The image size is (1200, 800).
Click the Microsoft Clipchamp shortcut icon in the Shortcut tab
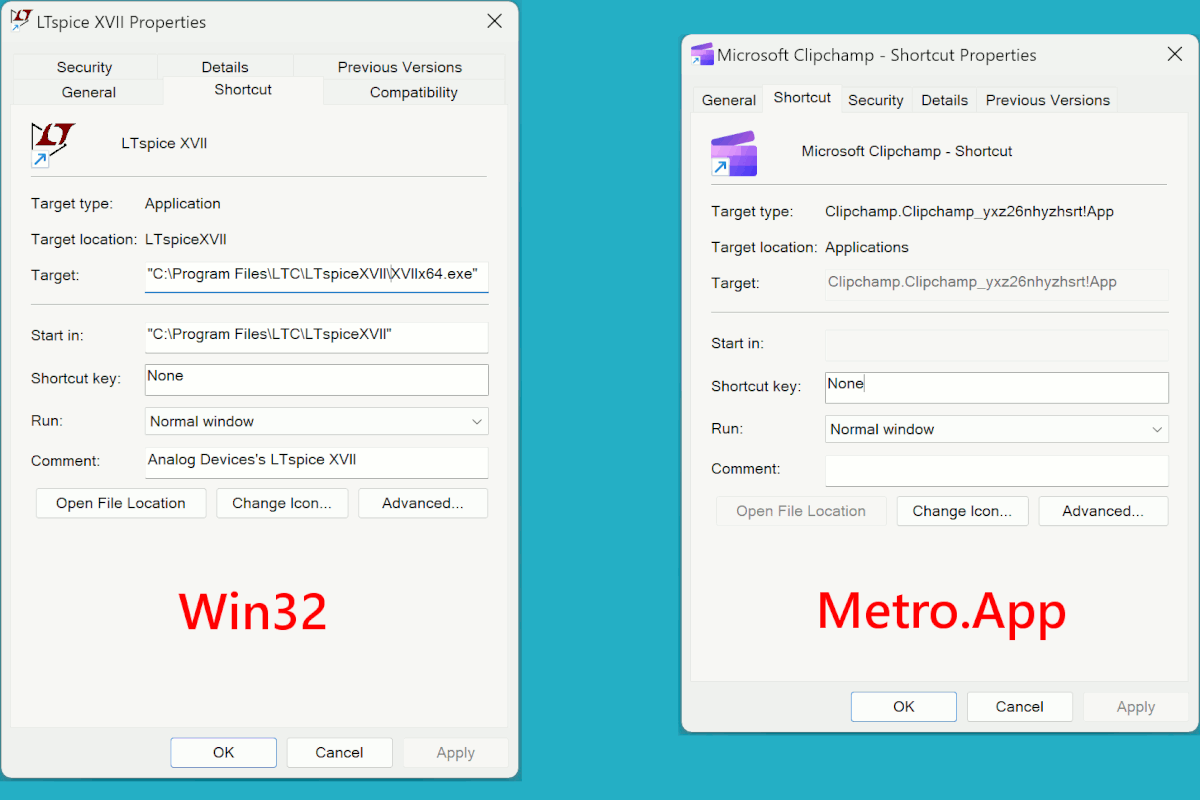[733, 153]
